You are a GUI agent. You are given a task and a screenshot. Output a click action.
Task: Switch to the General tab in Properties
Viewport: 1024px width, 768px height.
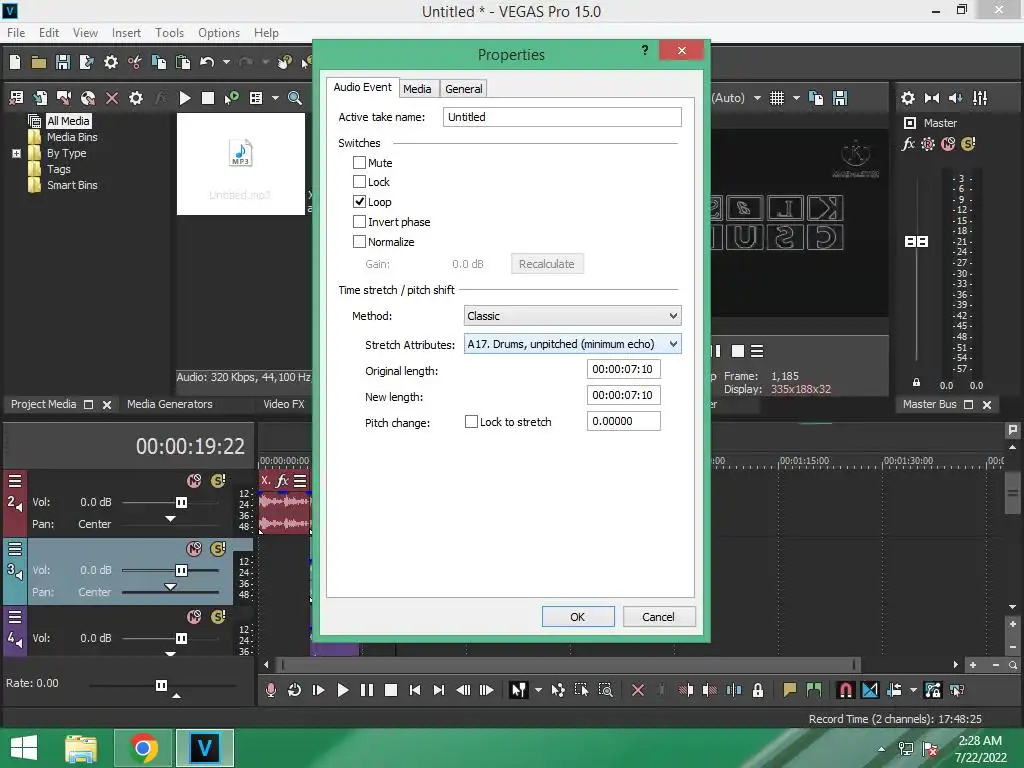point(464,89)
